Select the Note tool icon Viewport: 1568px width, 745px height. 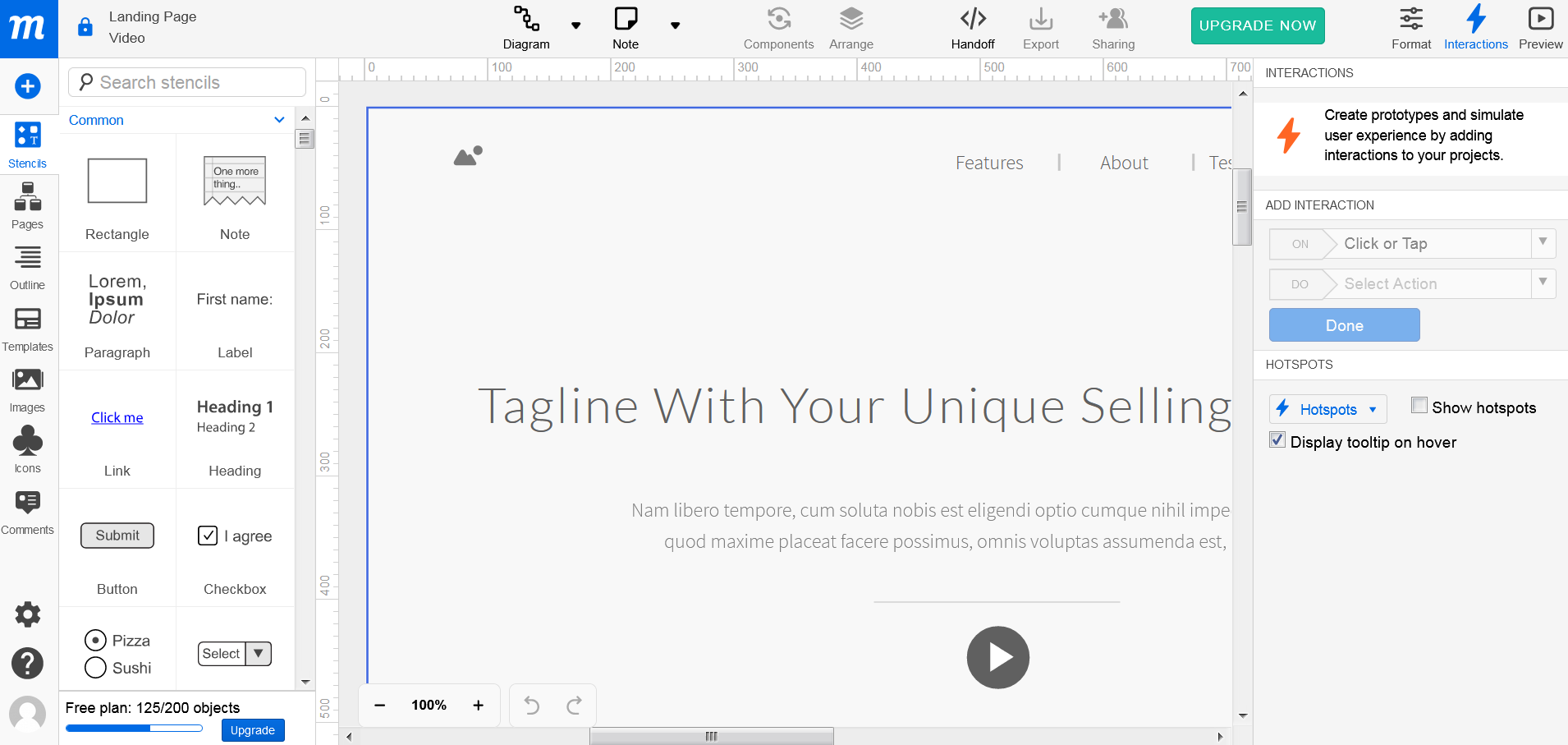pyautogui.click(x=626, y=18)
